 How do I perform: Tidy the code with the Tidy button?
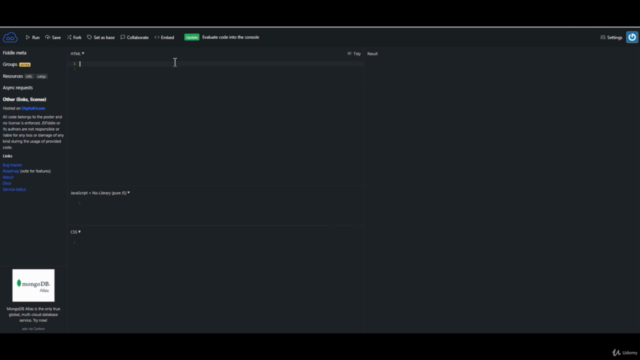pyautogui.click(x=354, y=53)
